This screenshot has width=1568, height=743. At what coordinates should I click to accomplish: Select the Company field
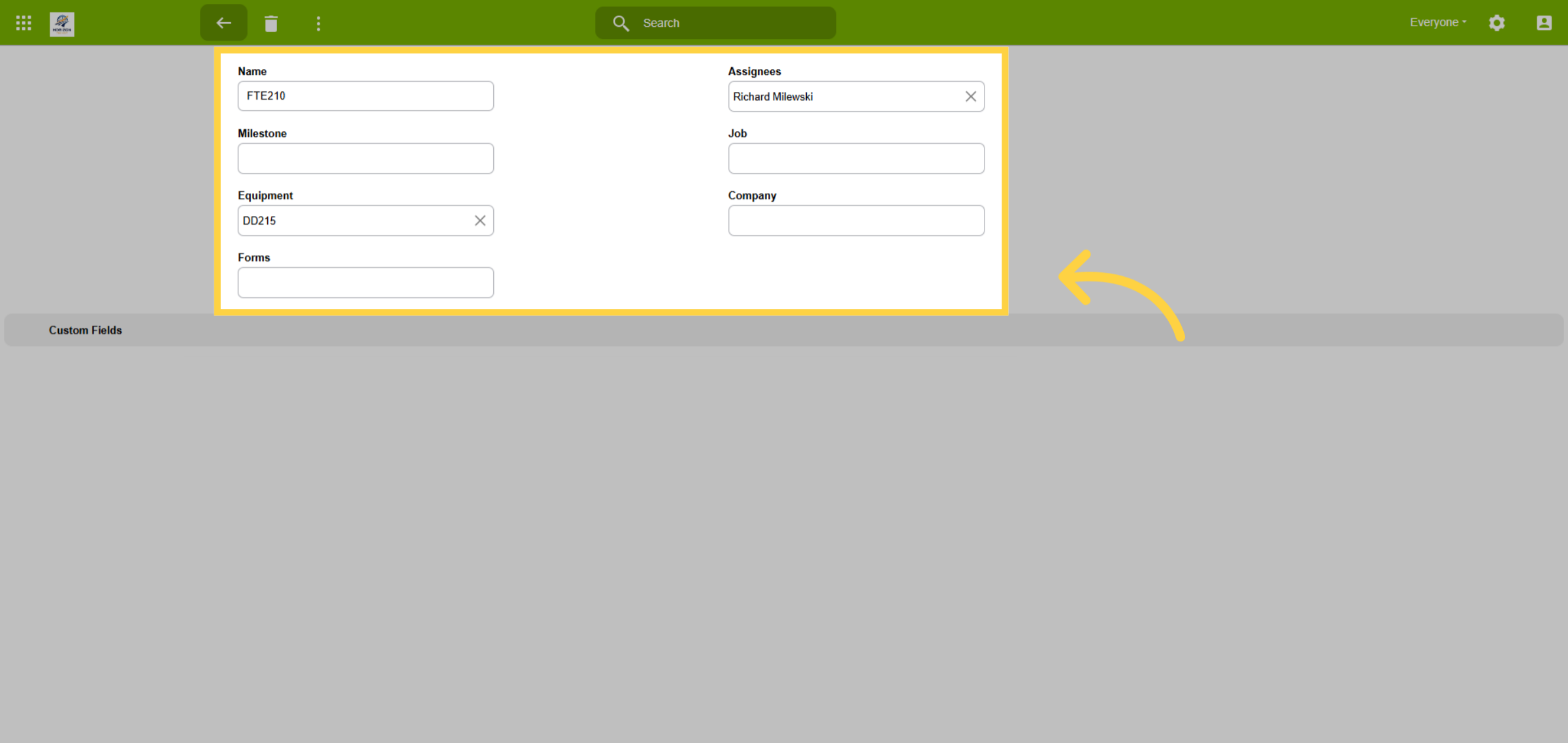click(x=857, y=221)
